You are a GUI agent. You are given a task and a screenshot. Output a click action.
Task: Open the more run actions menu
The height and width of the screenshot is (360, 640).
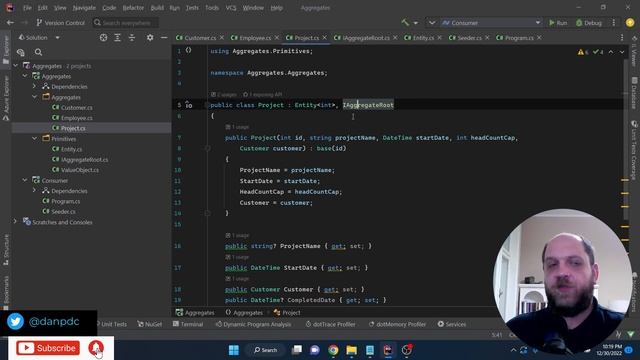coord(613,23)
